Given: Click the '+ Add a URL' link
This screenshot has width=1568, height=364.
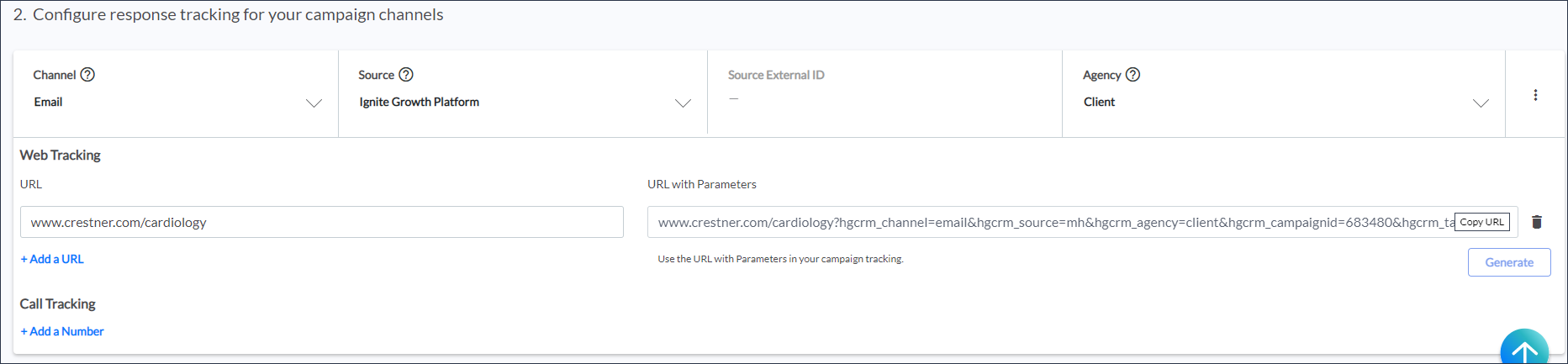Looking at the screenshot, I should [x=52, y=259].
